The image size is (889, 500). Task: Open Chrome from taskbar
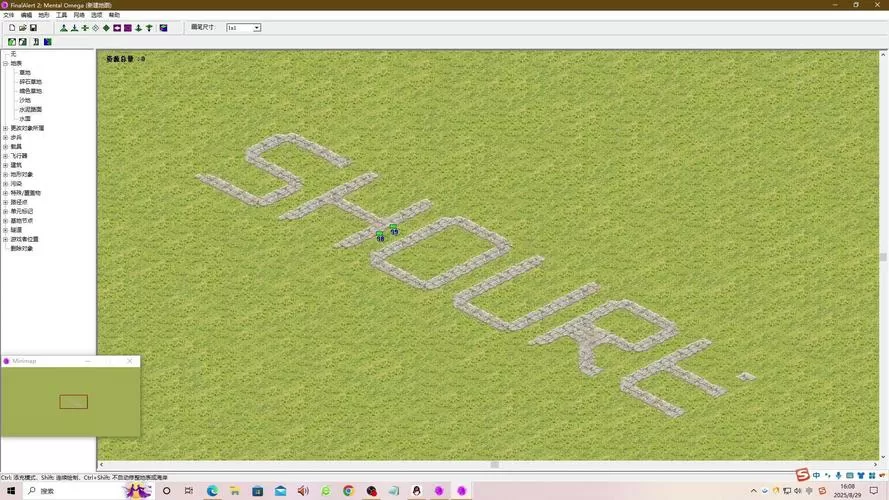pyautogui.click(x=348, y=491)
